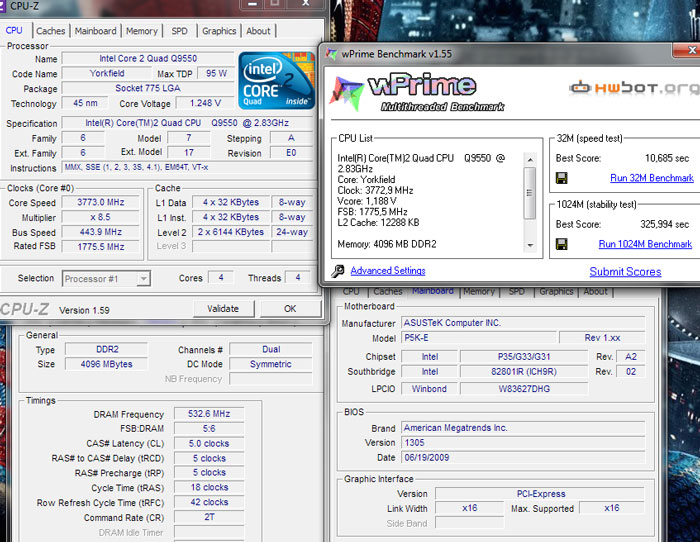700x542 pixels.
Task: Open Advanced Settings link in wPrime
Action: pyautogui.click(x=388, y=271)
